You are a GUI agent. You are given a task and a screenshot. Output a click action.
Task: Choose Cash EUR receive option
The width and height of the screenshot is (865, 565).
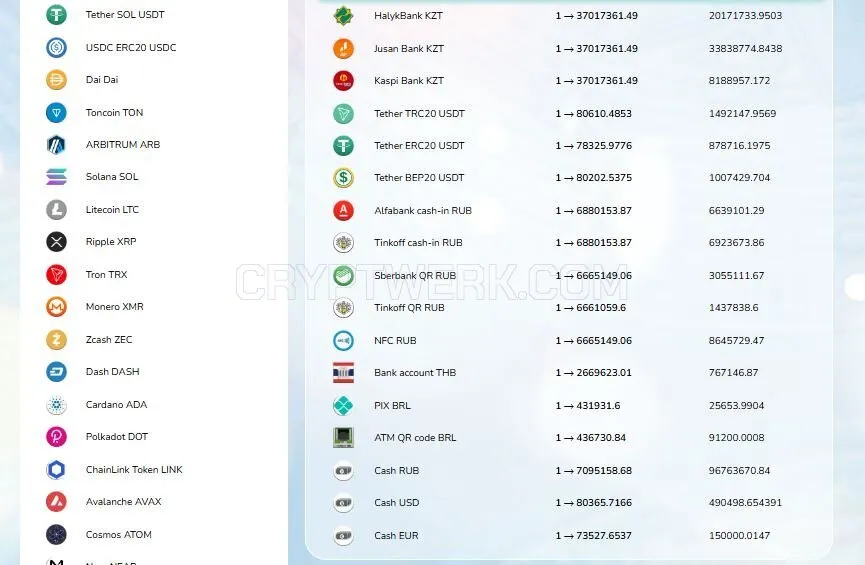tap(396, 535)
